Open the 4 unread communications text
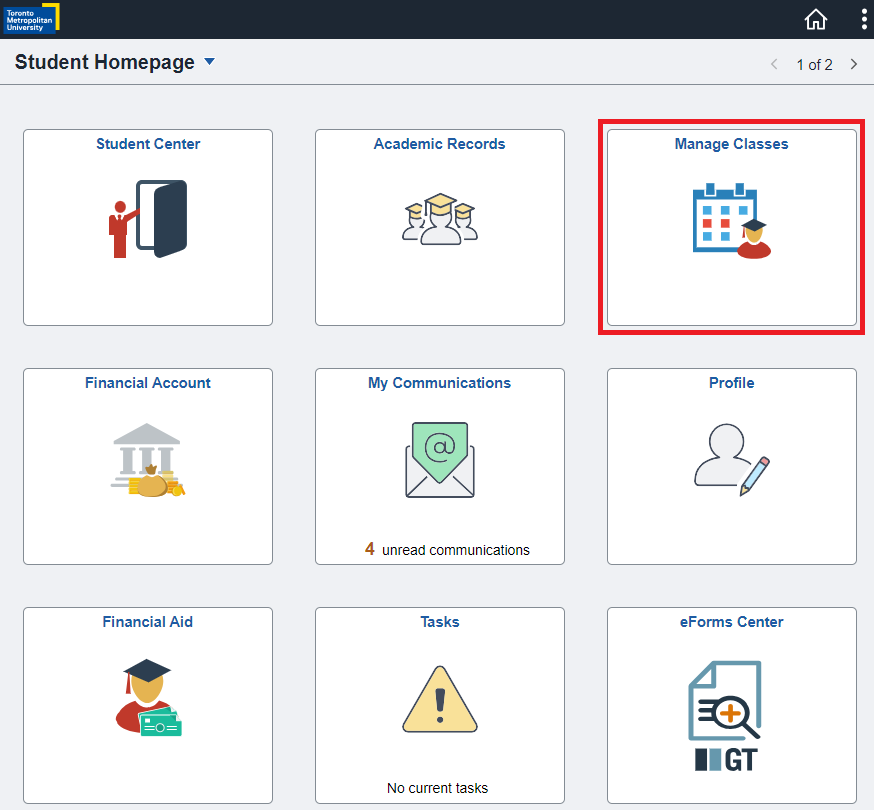874x810 pixels. point(447,549)
